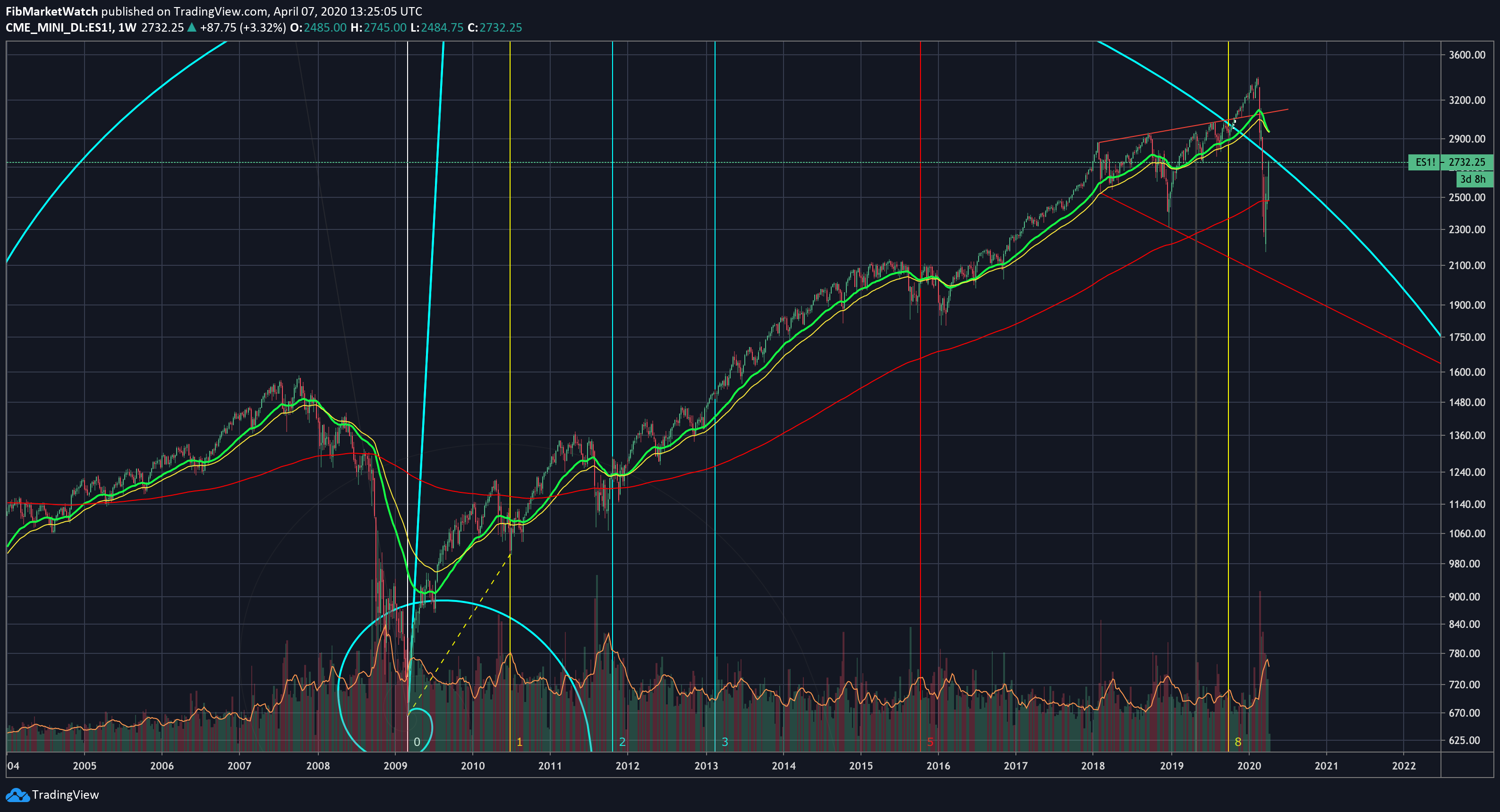Click the 2009 year label on time axis
The width and height of the screenshot is (1500, 812).
[395, 765]
